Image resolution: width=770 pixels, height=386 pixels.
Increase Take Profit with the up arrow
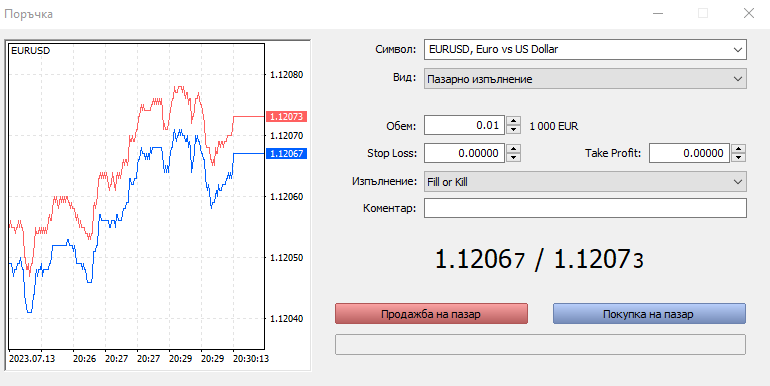739,149
